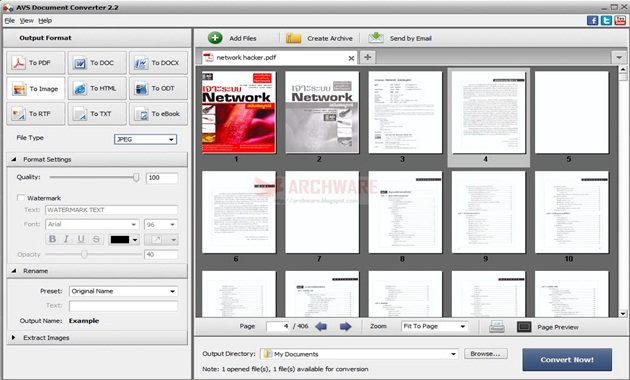Click the Convert Now! button
The width and height of the screenshot is (630, 380).
pyautogui.click(x=567, y=360)
